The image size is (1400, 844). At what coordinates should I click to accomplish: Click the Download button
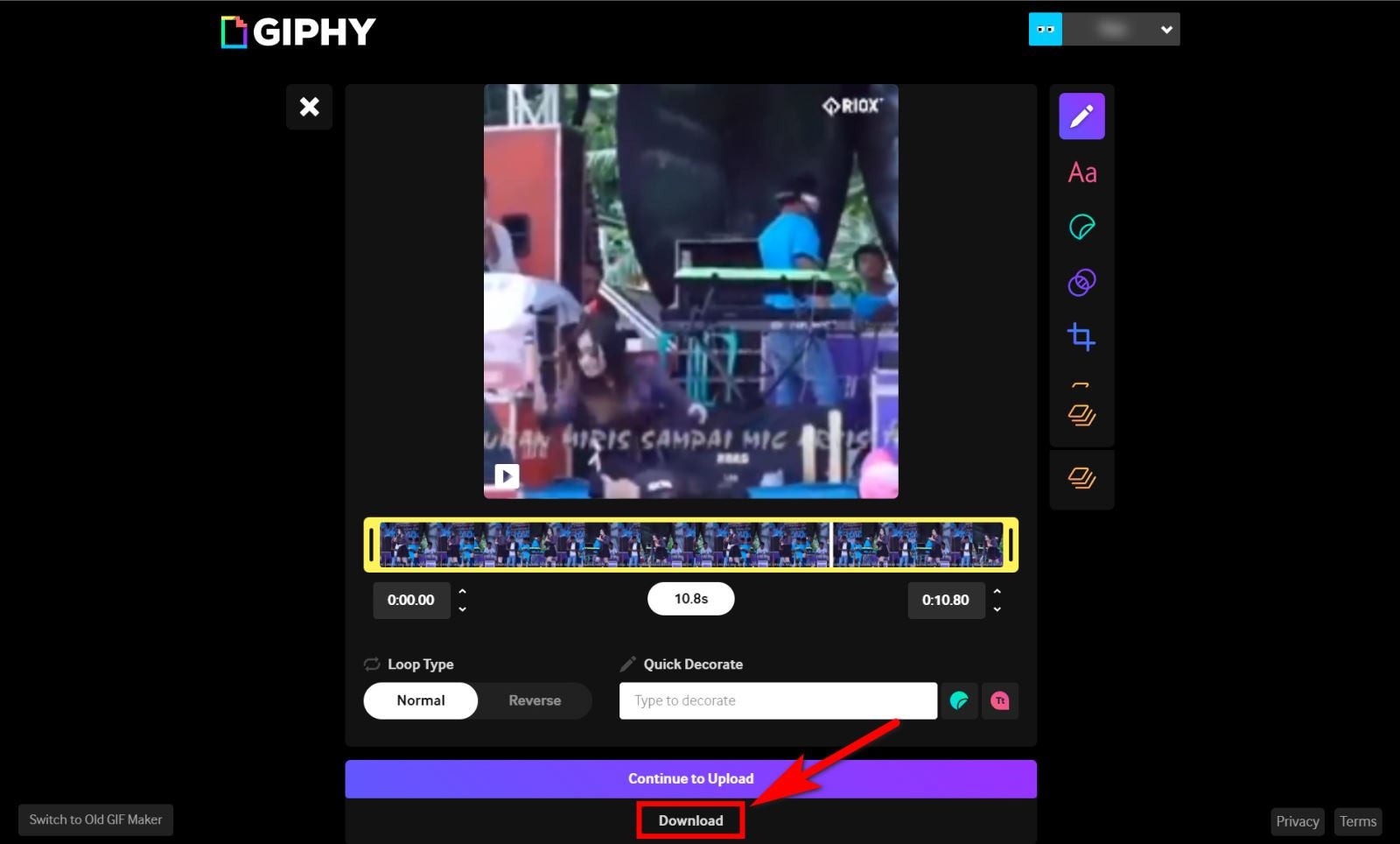click(x=690, y=820)
